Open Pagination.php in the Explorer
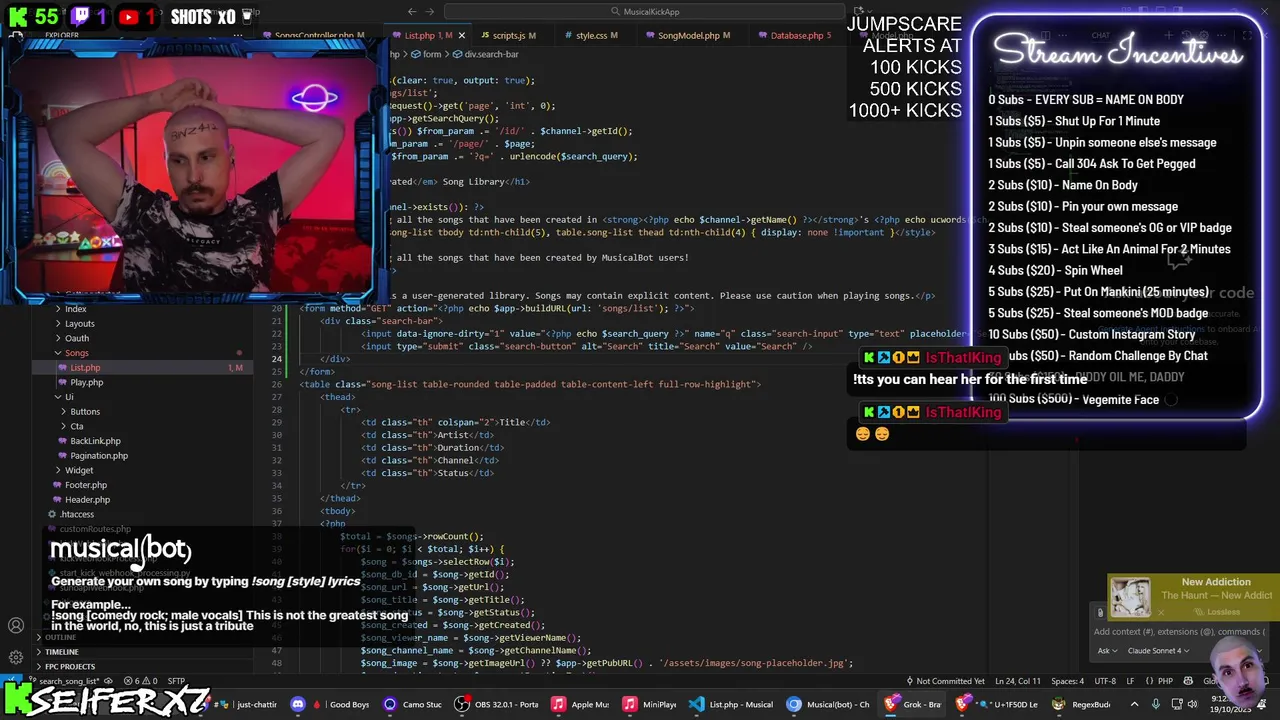1280x720 pixels. pos(98,456)
